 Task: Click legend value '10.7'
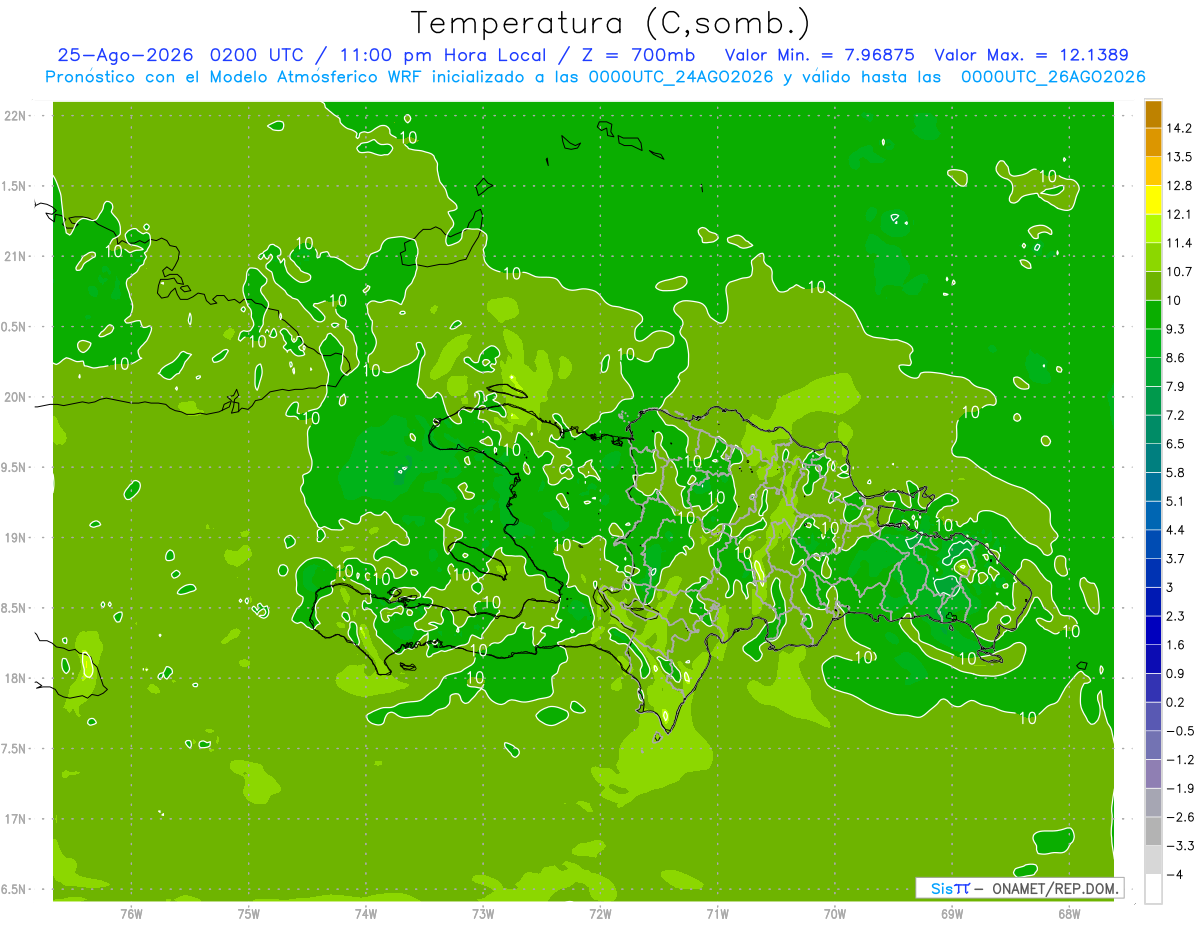pyautogui.click(x=1179, y=272)
